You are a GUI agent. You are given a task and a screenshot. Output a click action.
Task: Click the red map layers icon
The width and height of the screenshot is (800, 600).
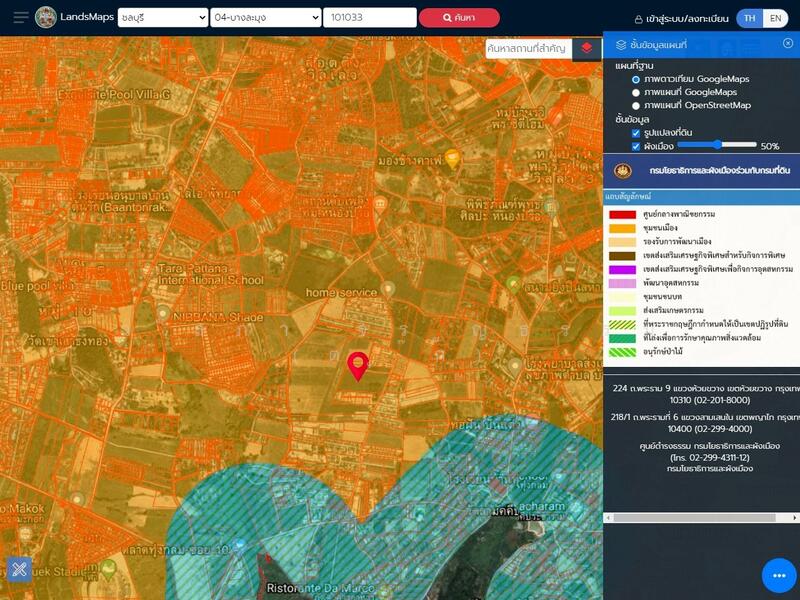pyautogui.click(x=586, y=48)
